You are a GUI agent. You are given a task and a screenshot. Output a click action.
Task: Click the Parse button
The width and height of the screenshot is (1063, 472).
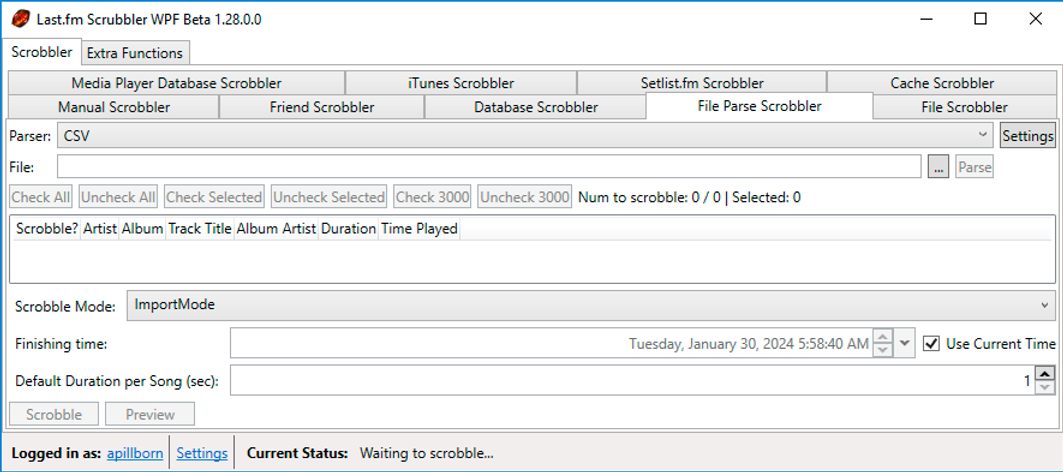(975, 167)
